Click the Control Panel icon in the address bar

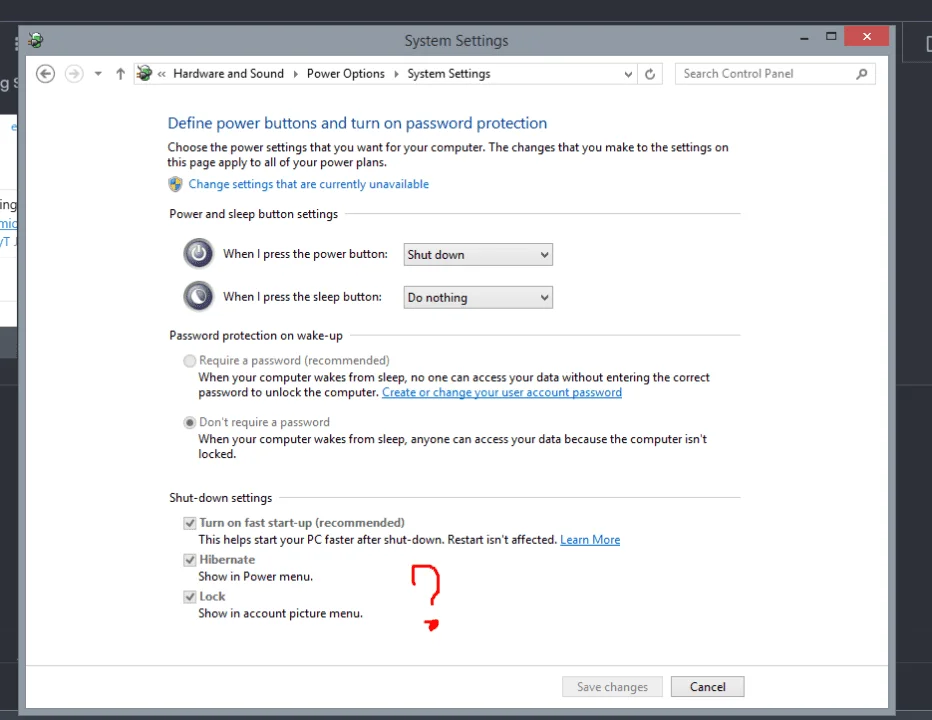click(x=144, y=74)
